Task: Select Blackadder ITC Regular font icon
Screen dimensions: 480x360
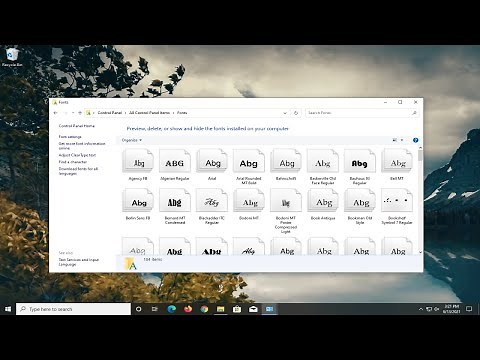Action: click(x=212, y=201)
